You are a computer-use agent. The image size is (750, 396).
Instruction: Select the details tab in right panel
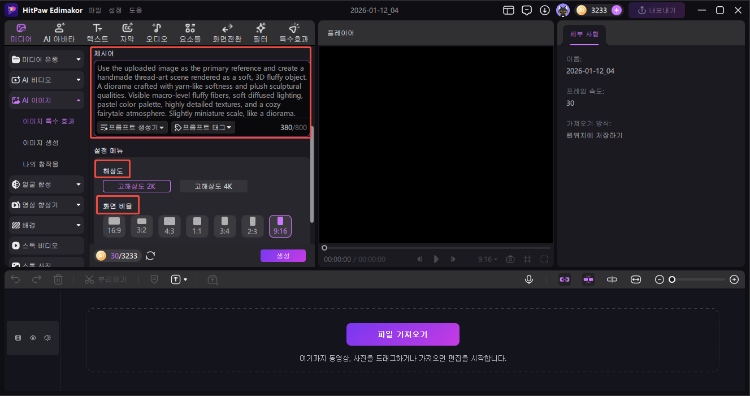(x=584, y=34)
